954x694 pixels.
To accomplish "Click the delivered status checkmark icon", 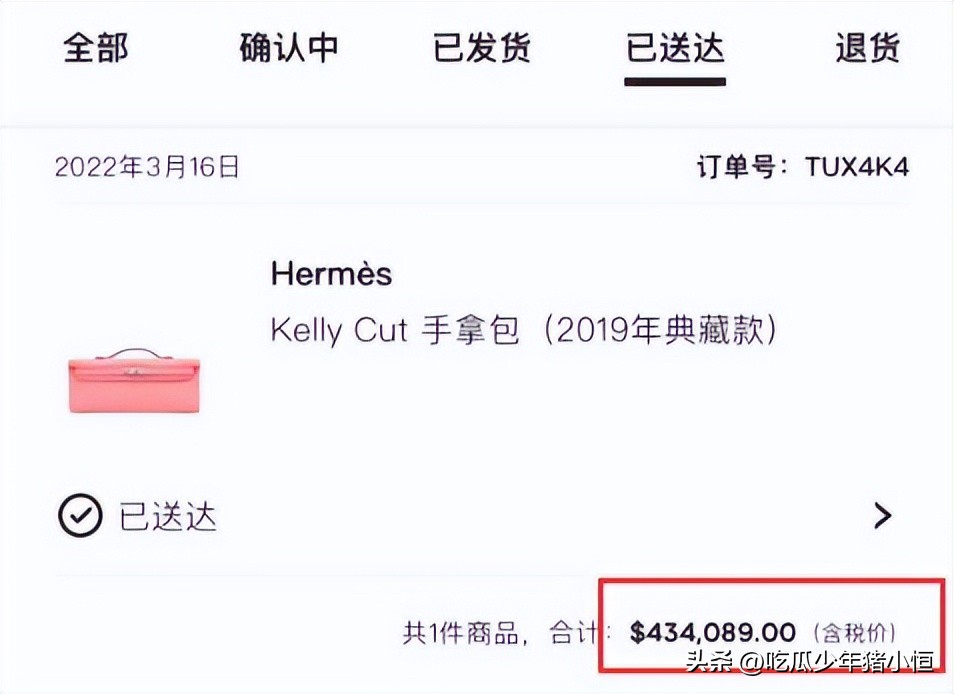I will tap(75, 515).
